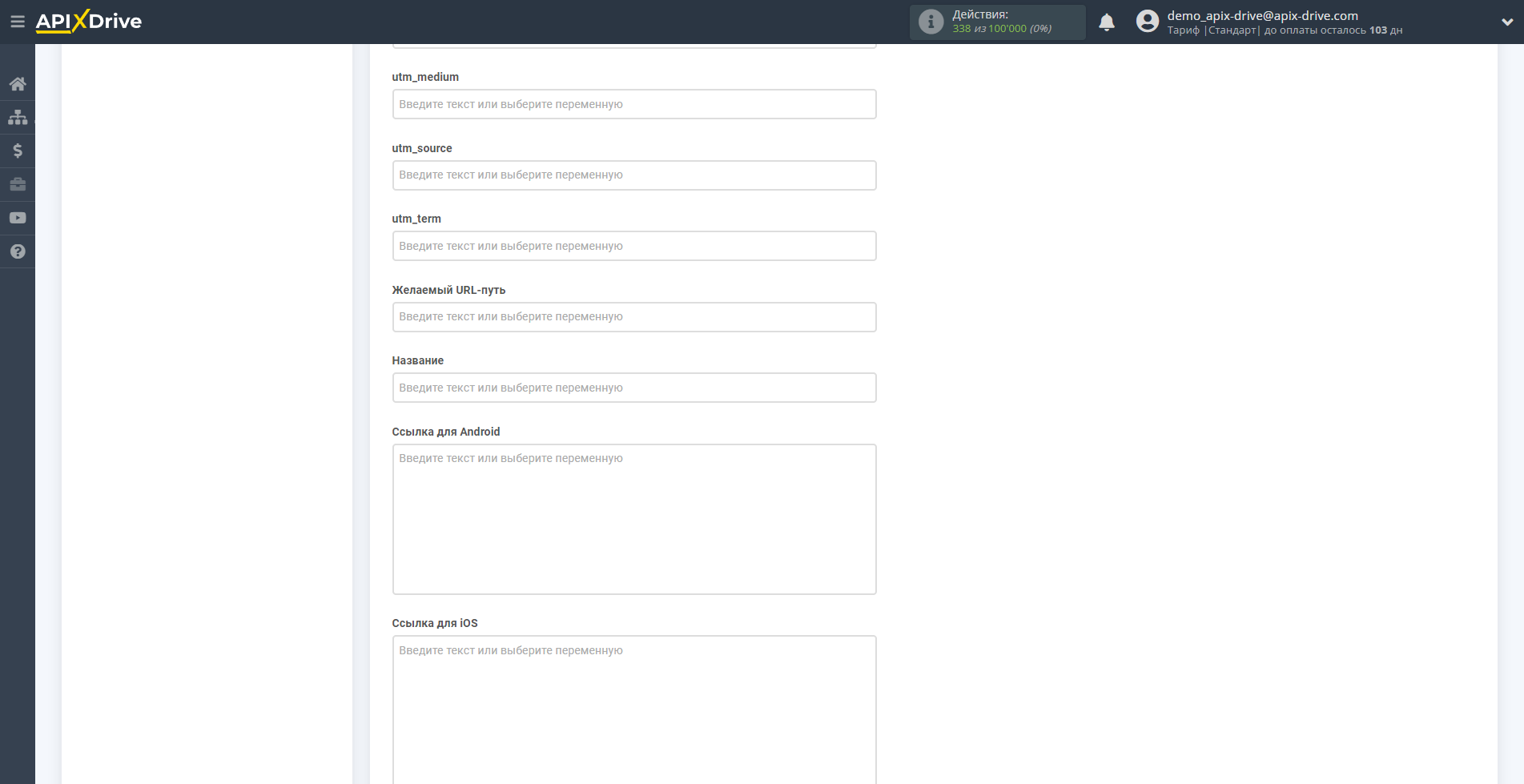
Task: Click the Тариф Стандарт payment info text
Action: (1285, 30)
